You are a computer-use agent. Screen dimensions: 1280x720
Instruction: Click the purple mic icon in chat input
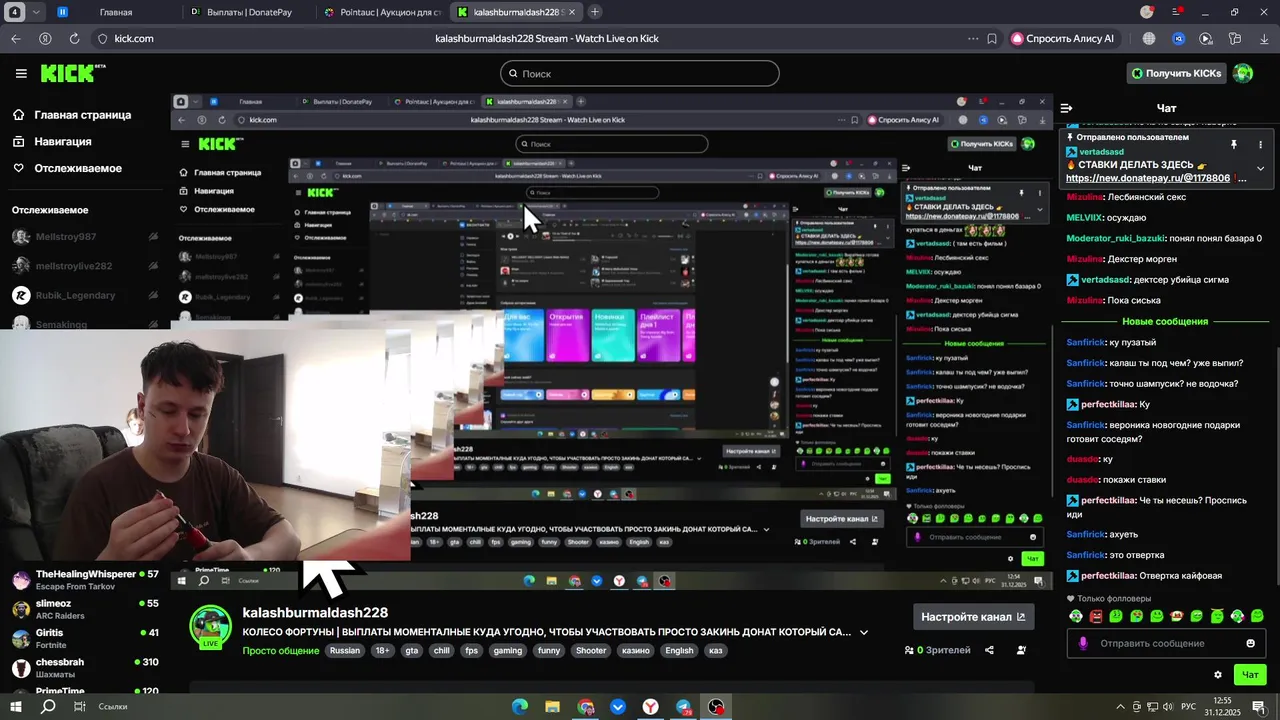[x=1083, y=643]
